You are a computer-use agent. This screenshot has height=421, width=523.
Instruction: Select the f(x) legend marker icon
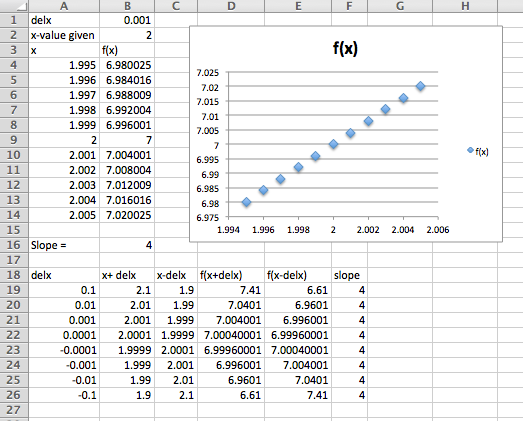pyautogui.click(x=470, y=150)
